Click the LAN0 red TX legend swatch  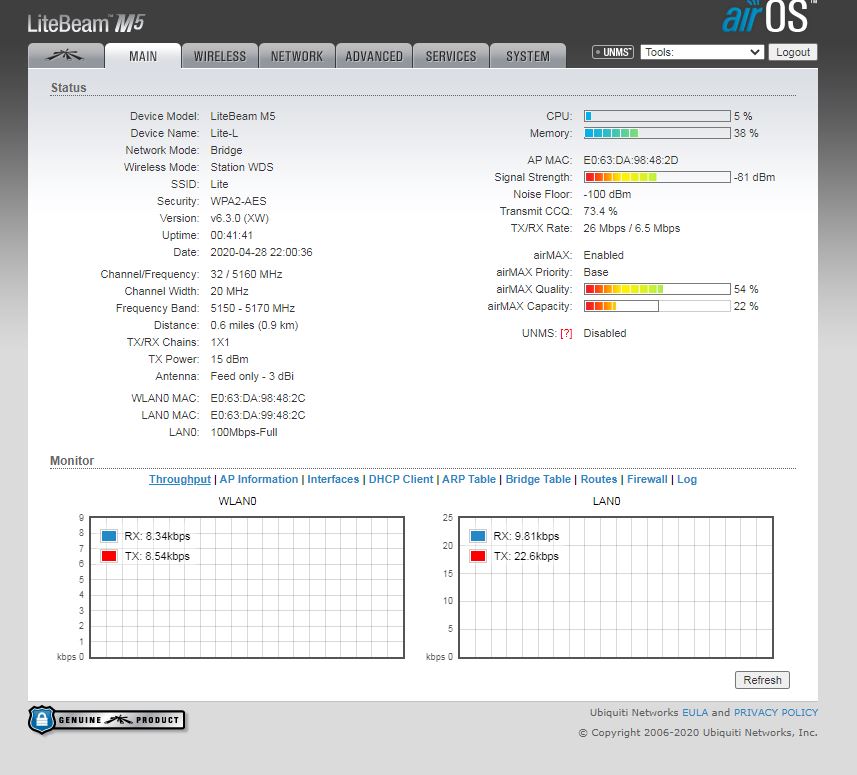click(478, 556)
